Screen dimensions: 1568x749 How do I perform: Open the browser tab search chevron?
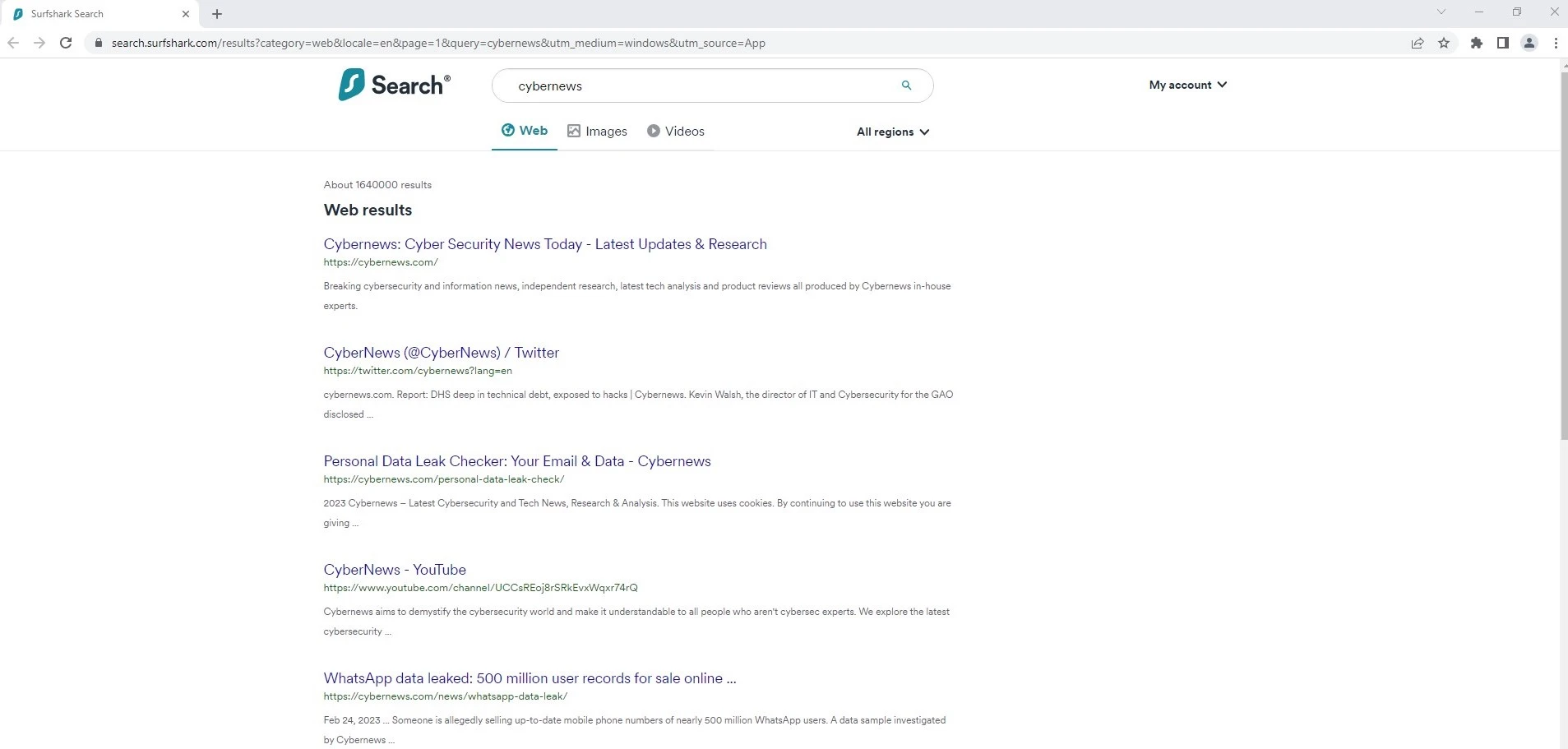(1441, 12)
